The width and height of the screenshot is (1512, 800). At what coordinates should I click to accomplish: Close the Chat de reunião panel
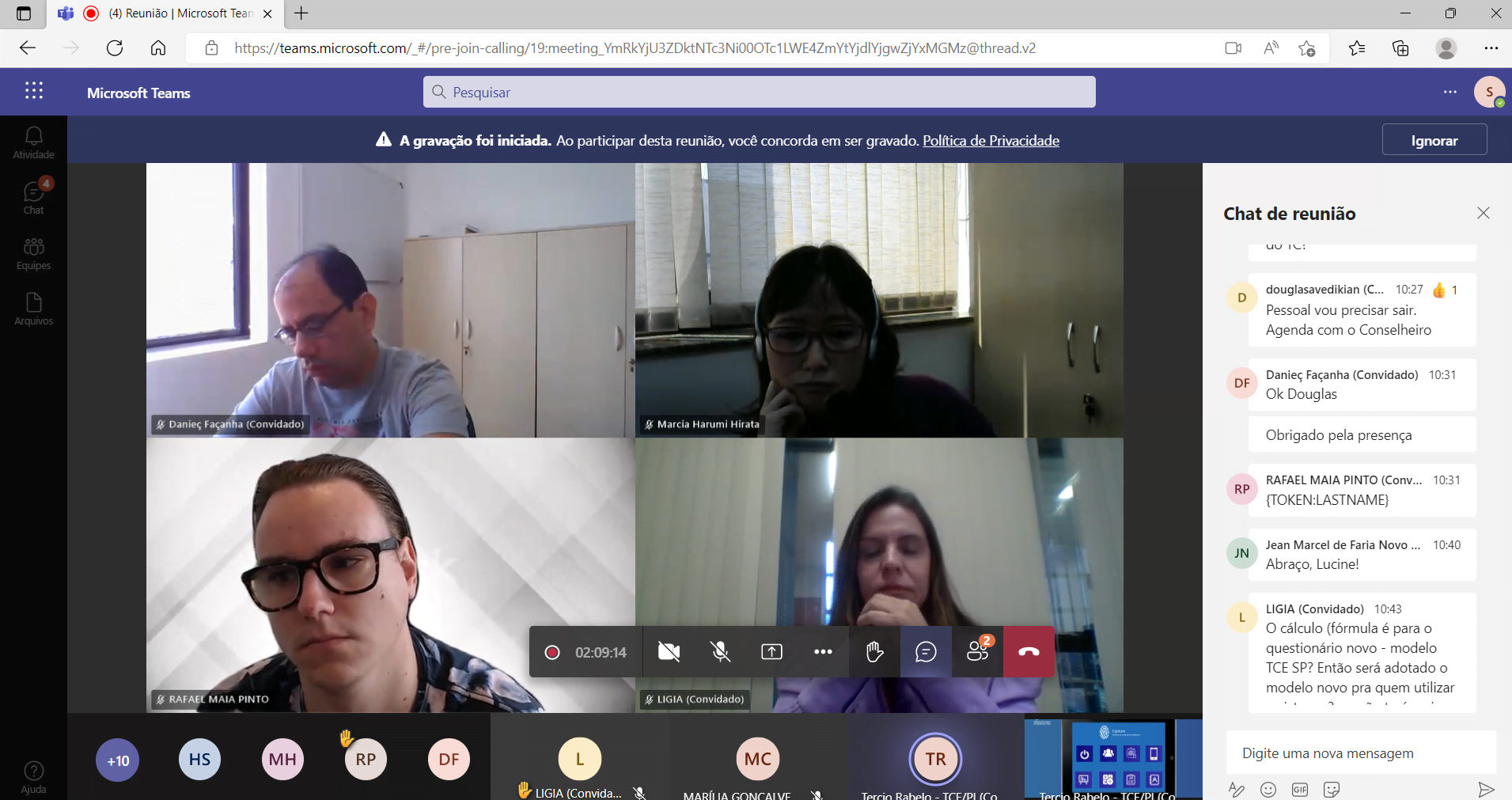[x=1483, y=213]
